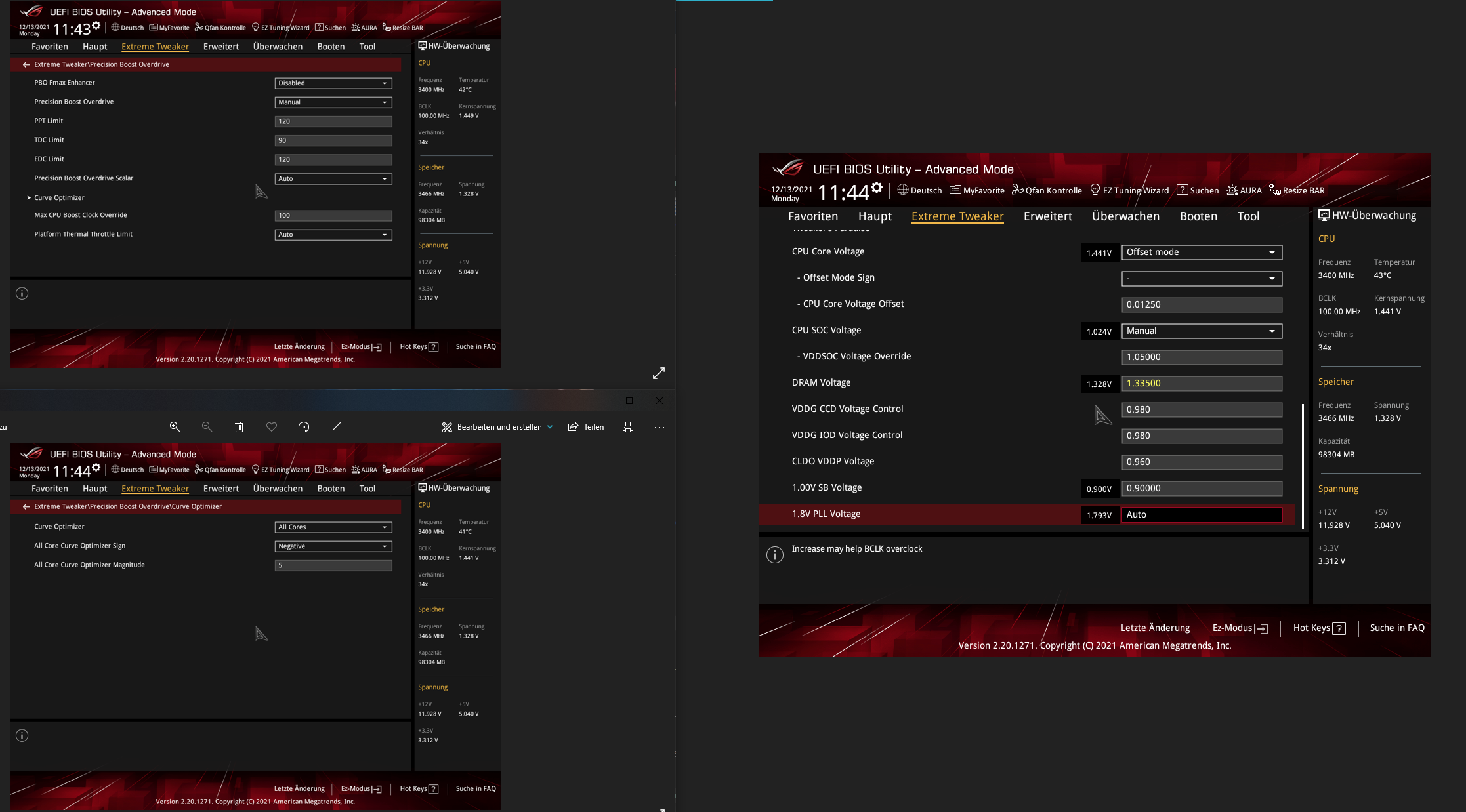Click the crop tool icon
1466x812 pixels.
[336, 427]
